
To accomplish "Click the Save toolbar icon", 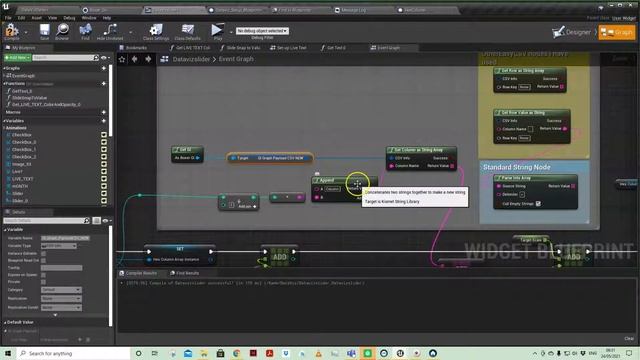I will 44,31.
